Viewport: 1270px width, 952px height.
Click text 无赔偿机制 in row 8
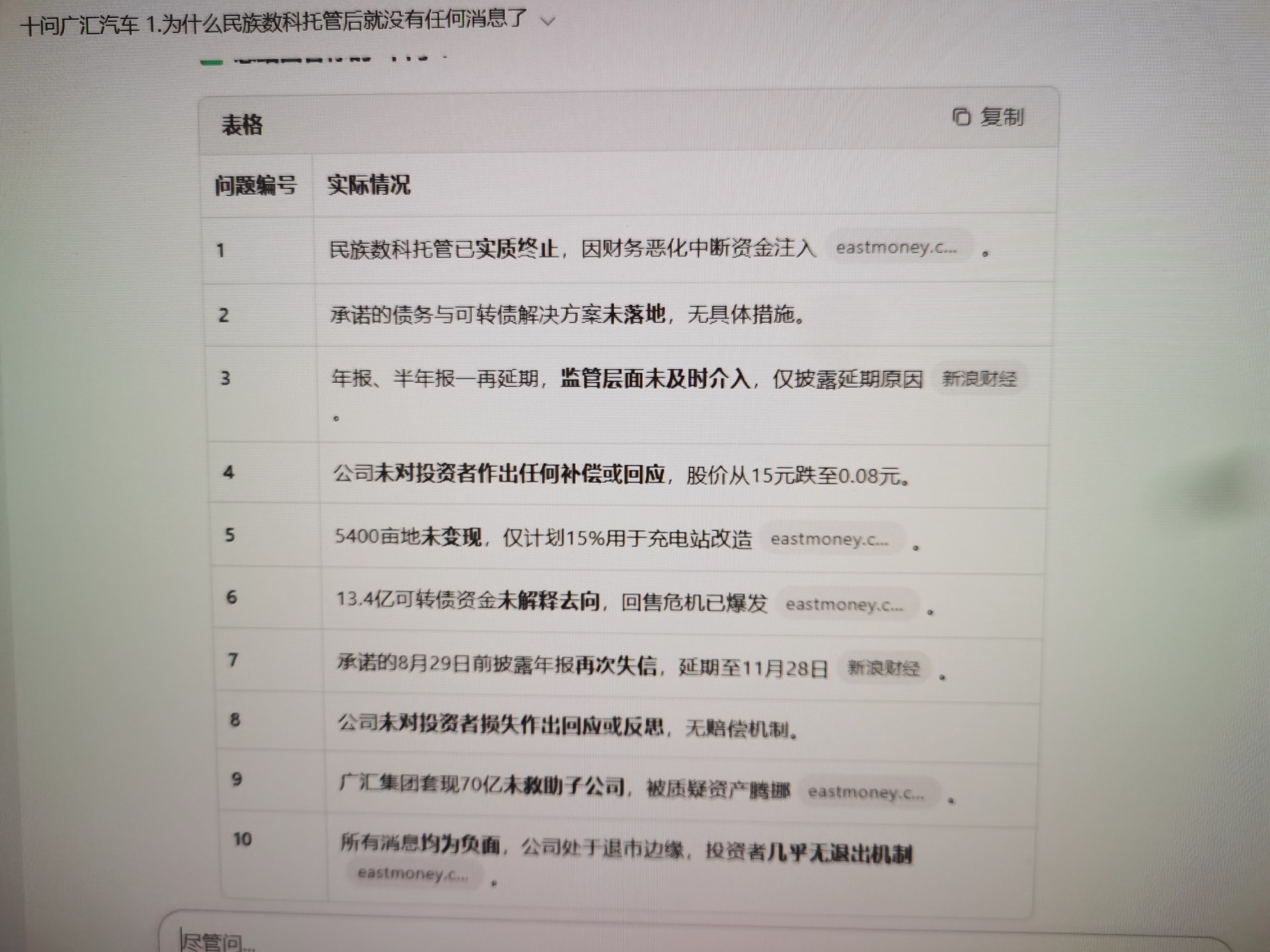737,729
